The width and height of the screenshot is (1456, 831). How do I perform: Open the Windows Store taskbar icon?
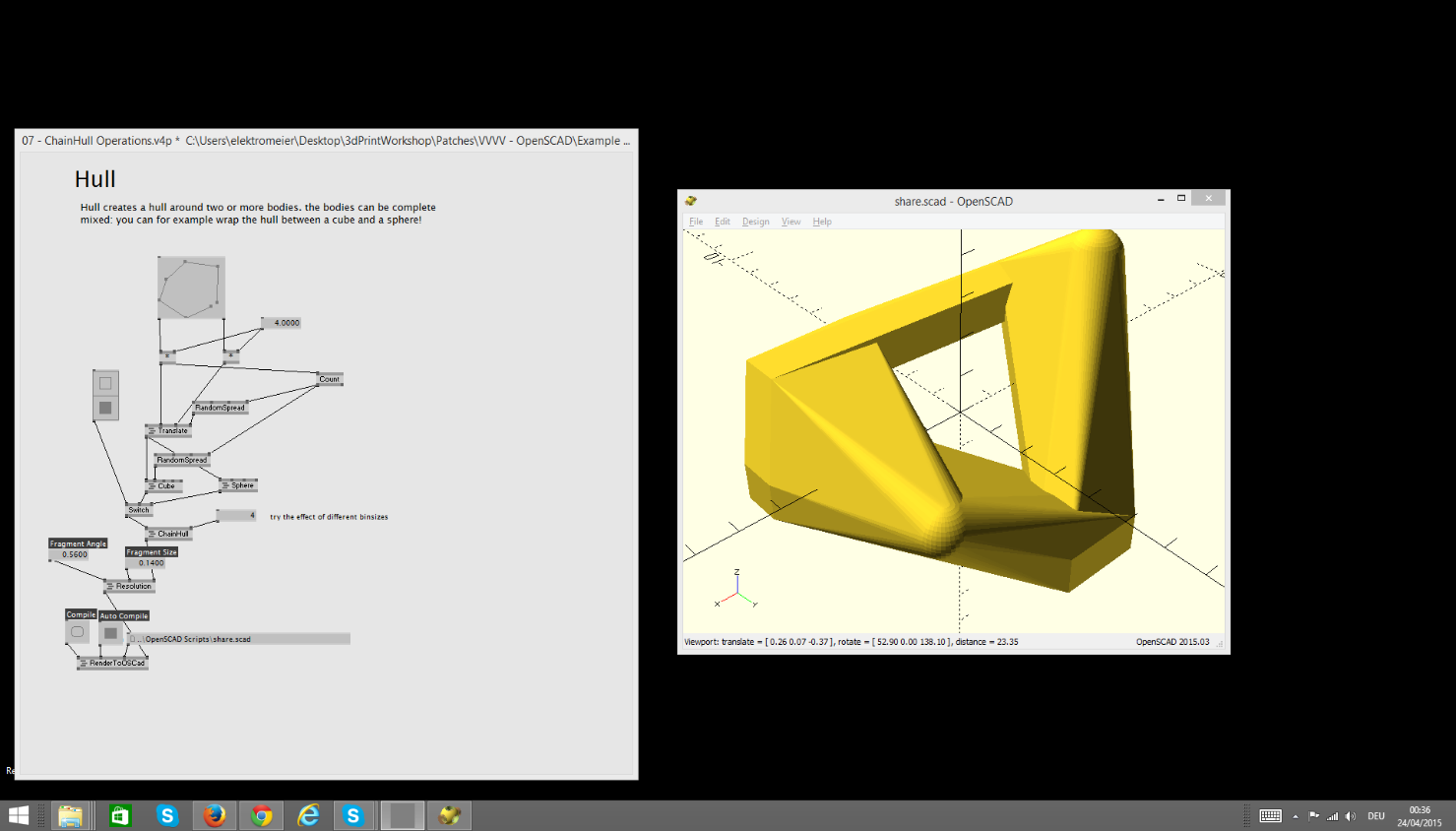click(120, 815)
